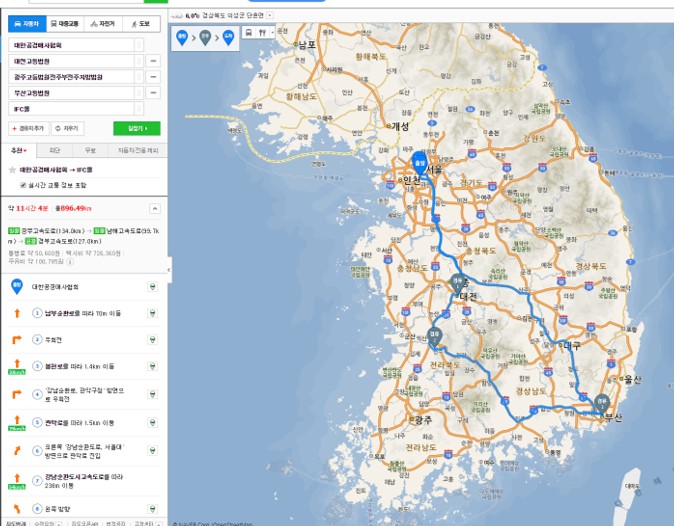Screen dimensions: 674x526
Task: Remove 부산고등법원 waypoint with minus button
Action: coord(154,92)
